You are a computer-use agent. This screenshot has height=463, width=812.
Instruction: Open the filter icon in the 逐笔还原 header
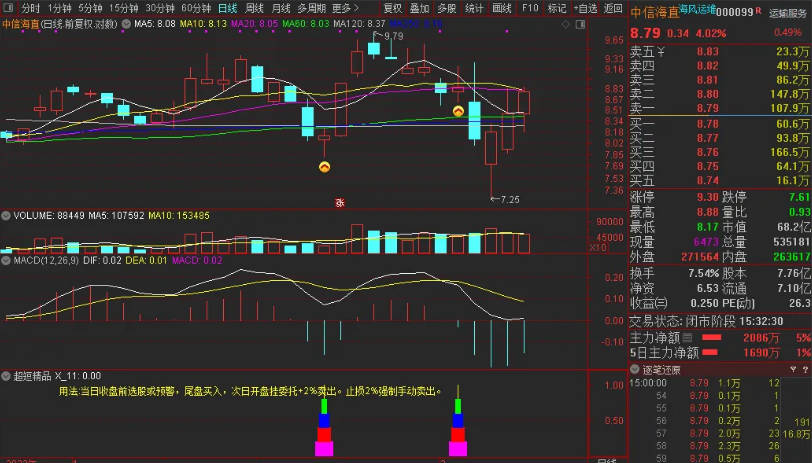pos(793,369)
